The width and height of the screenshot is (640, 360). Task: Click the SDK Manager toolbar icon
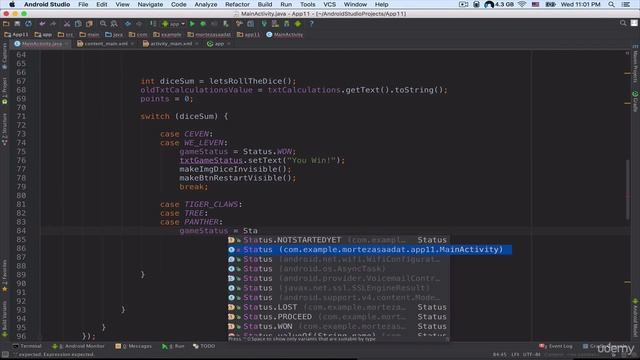(x=287, y=24)
